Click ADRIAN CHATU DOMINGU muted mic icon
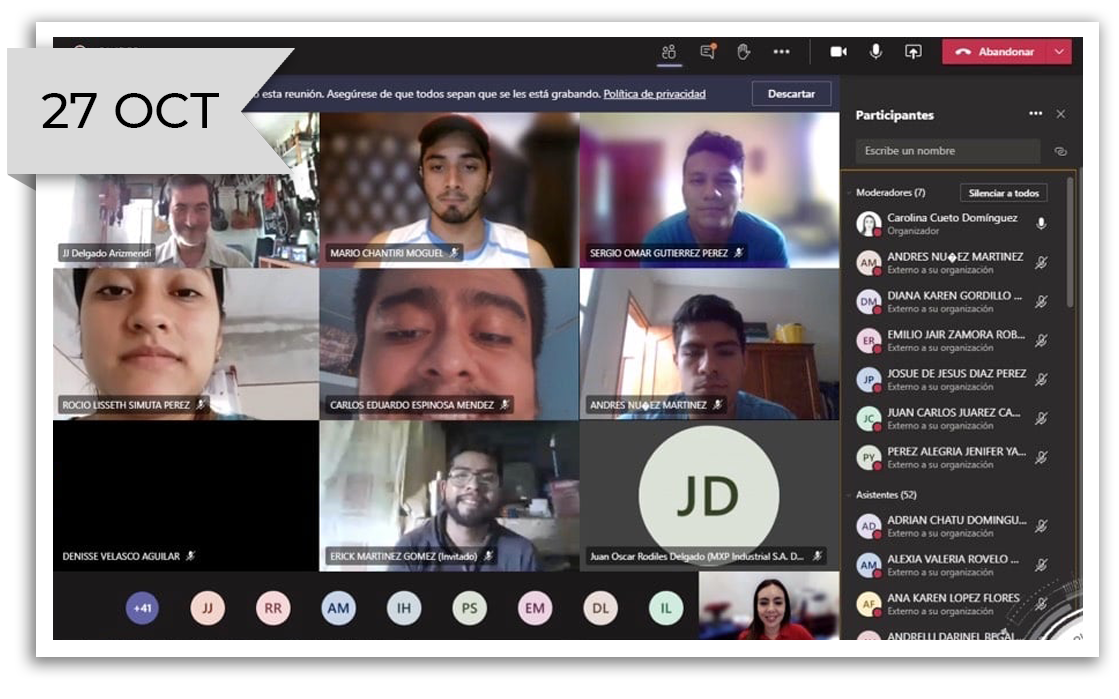Viewport: 1119px width, 699px height. coord(1041,526)
